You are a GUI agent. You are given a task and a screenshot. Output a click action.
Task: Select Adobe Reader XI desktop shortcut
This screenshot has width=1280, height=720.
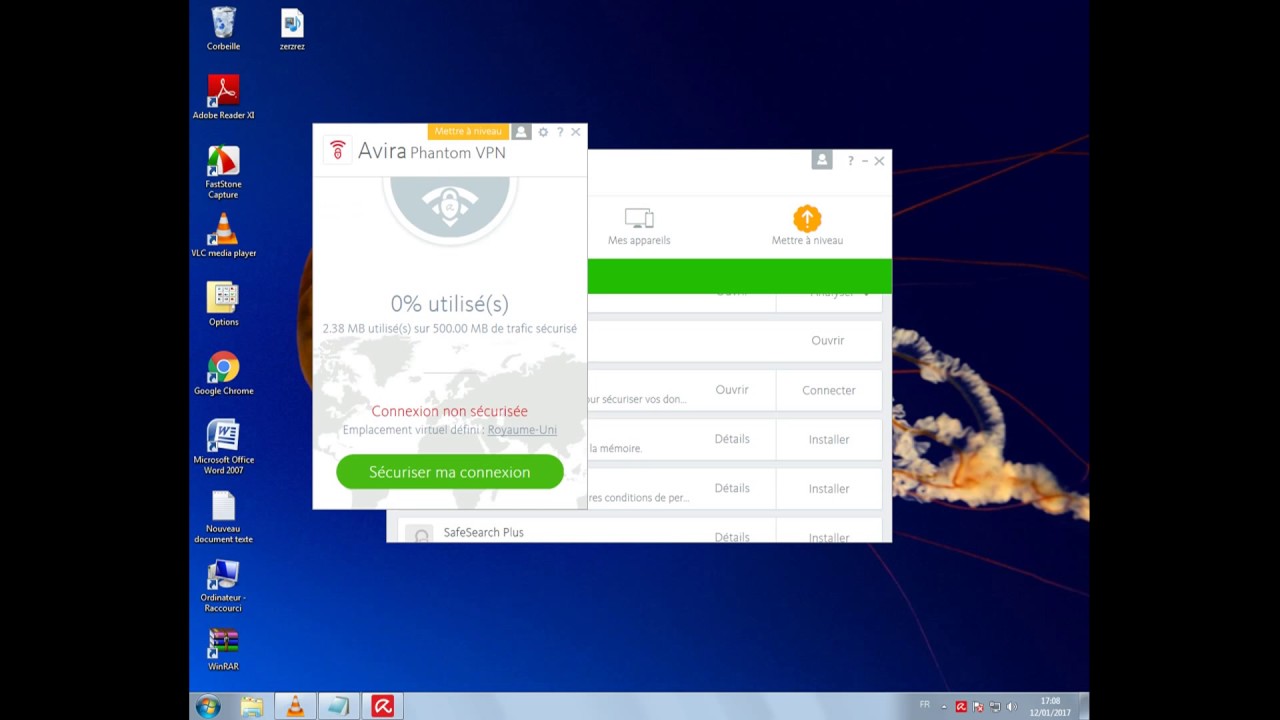[223, 97]
